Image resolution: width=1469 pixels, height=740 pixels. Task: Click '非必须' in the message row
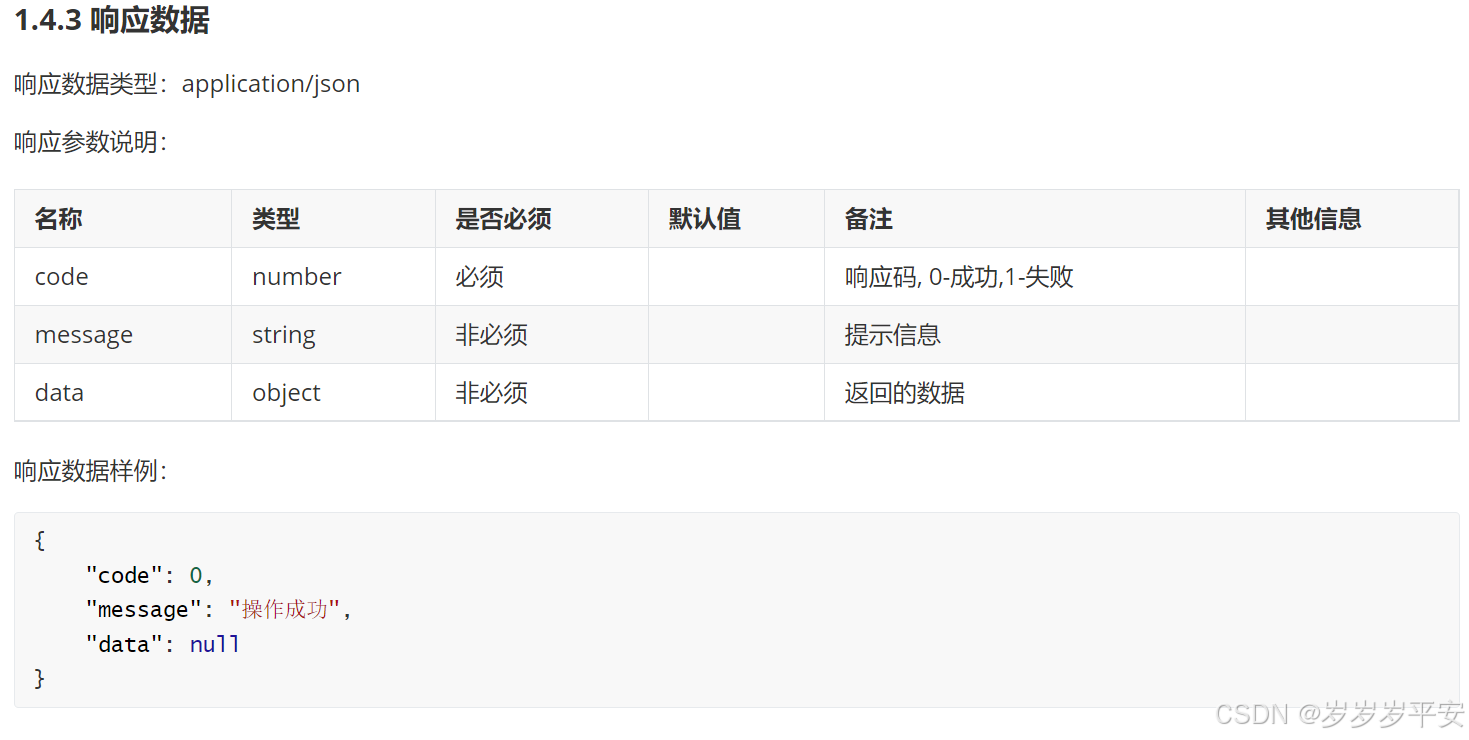[491, 335]
